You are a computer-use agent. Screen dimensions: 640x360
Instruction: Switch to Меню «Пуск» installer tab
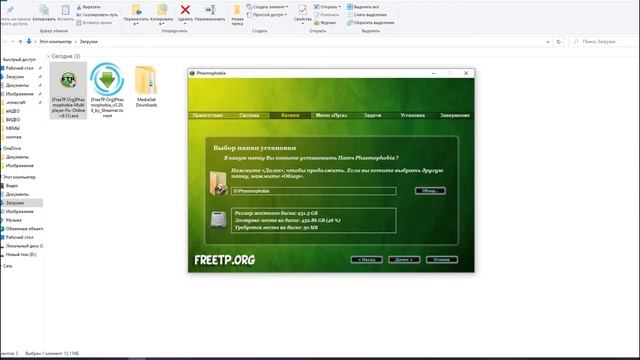coord(331,116)
